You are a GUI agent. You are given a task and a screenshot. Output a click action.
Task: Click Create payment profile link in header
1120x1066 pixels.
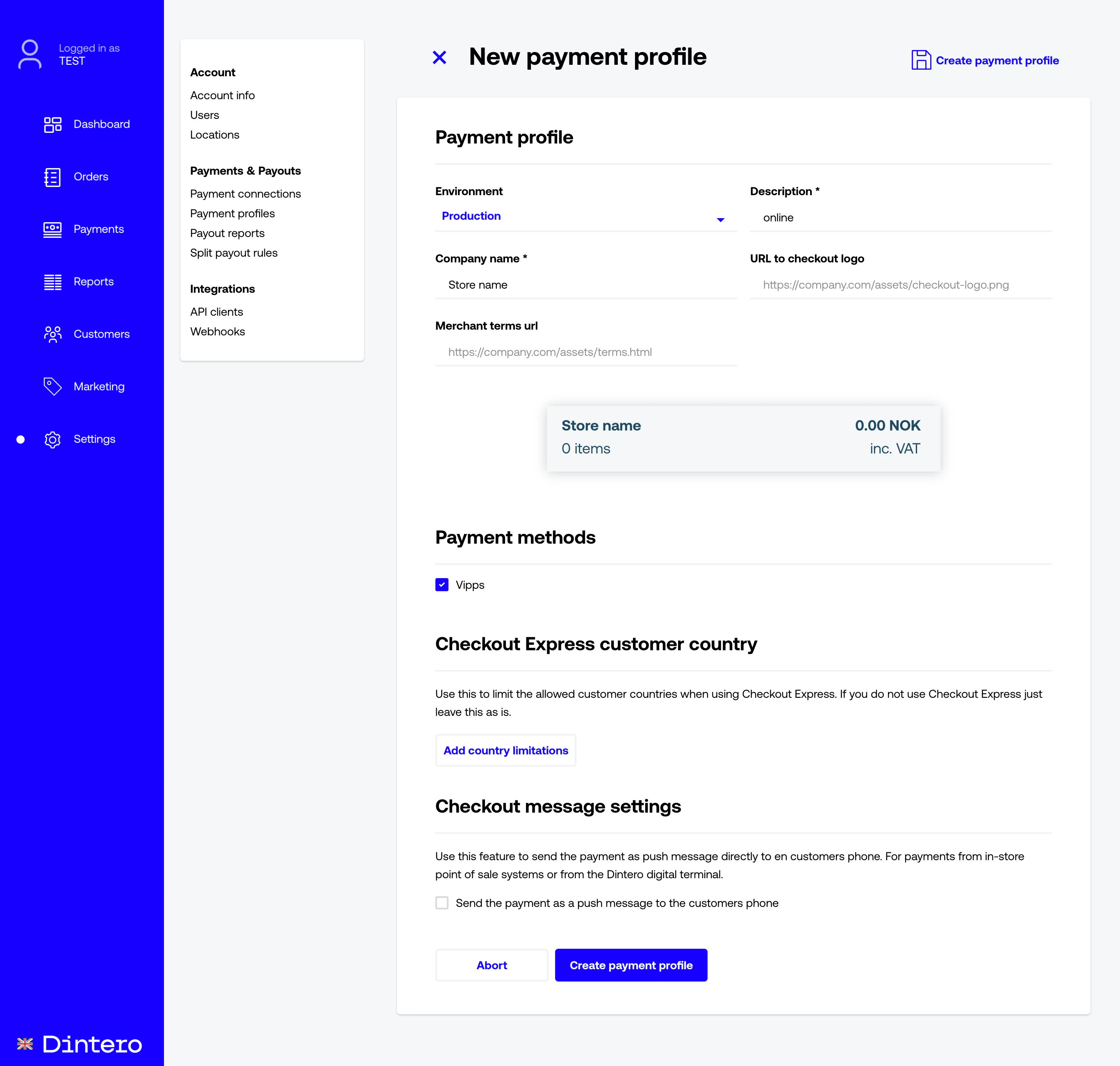click(997, 61)
